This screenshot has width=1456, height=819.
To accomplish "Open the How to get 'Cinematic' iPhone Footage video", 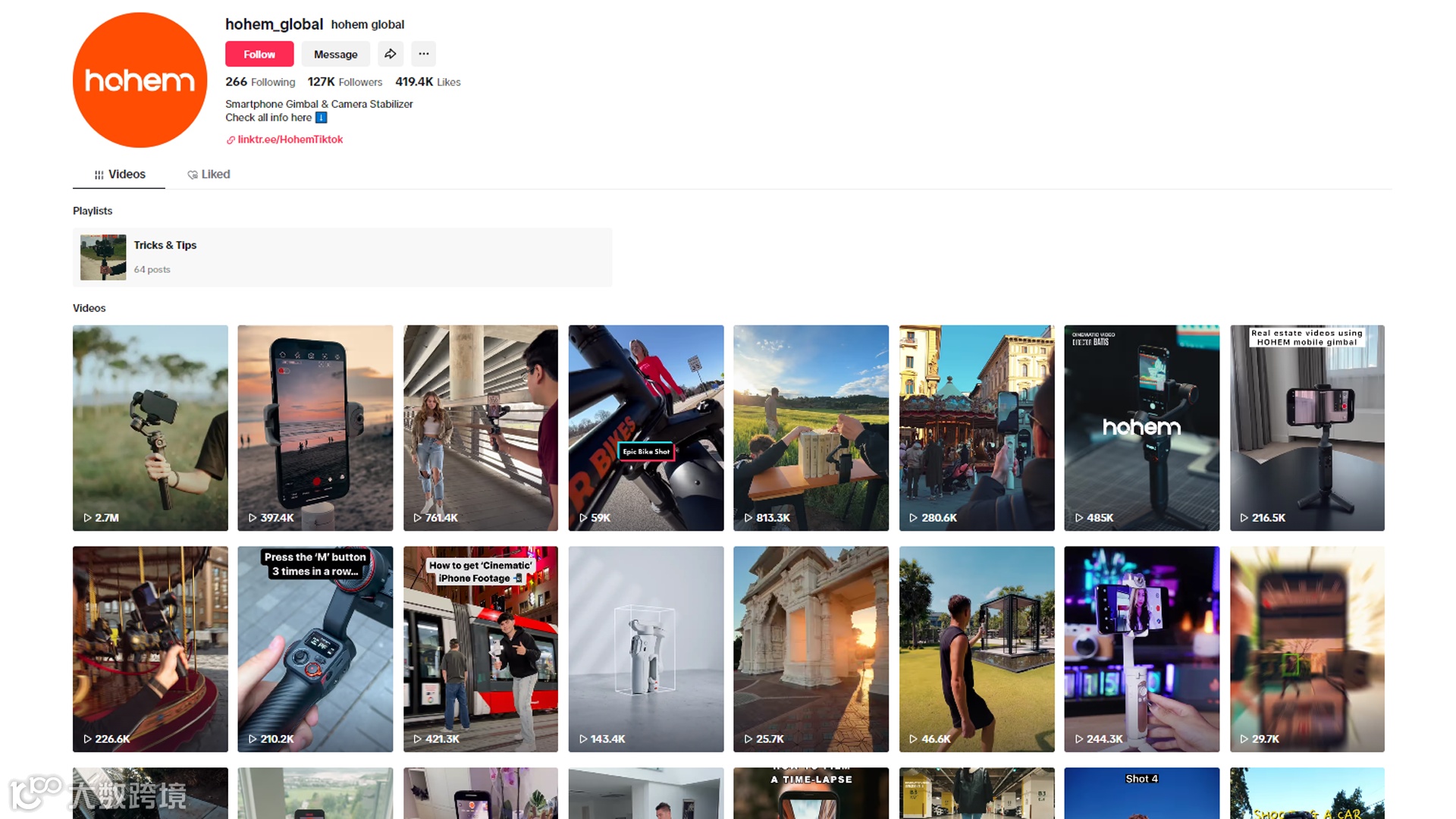I will (481, 649).
